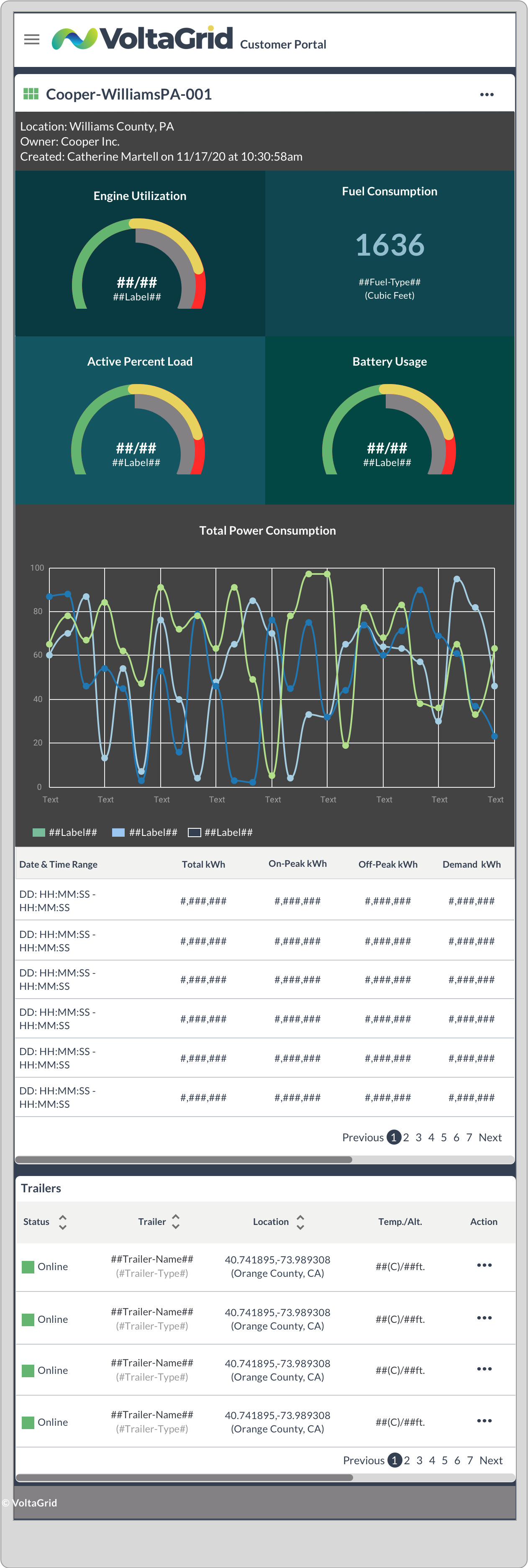Open action menu for fourth trailer row
This screenshot has height=1568, width=528.
[x=484, y=1421]
